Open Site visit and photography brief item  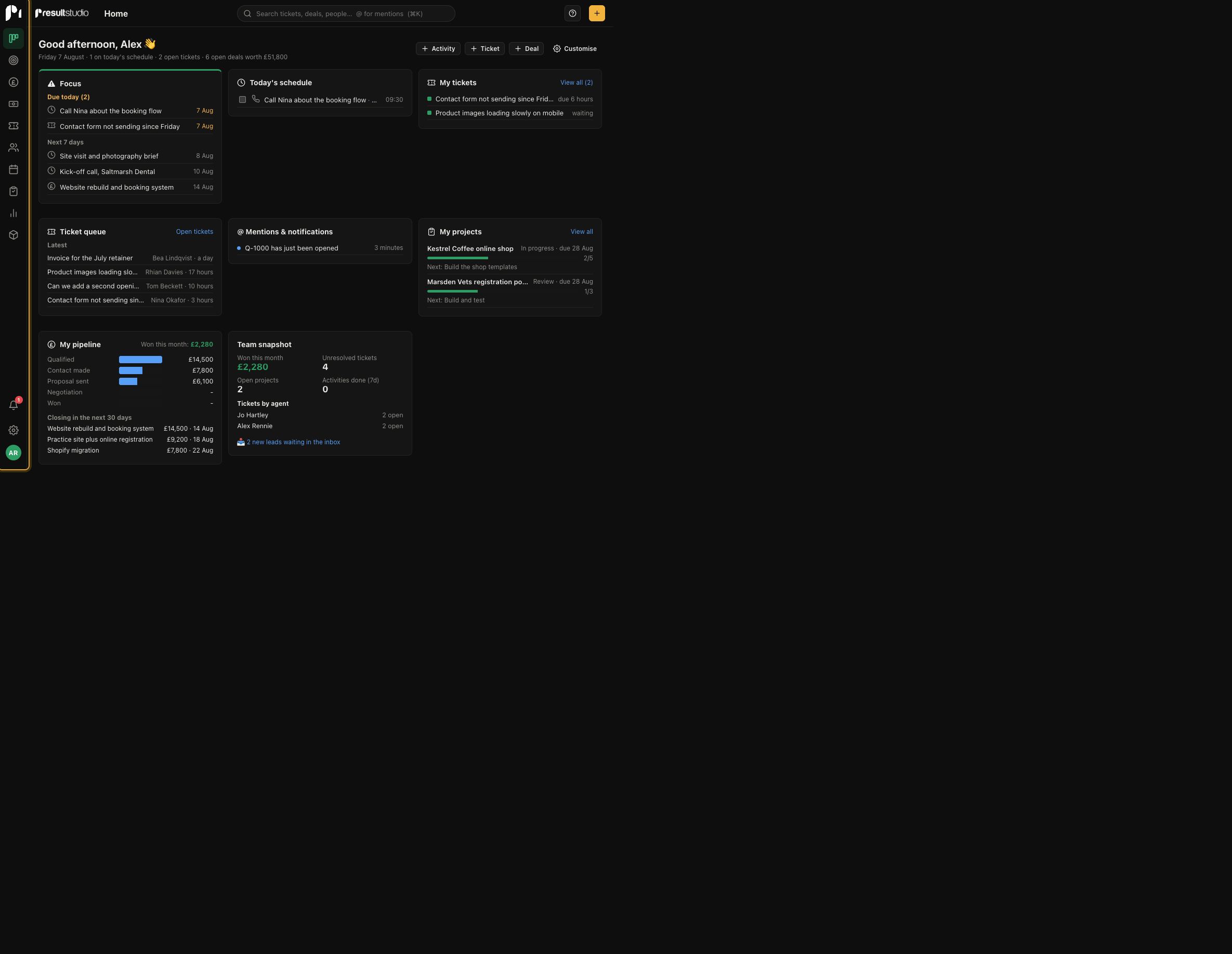[130, 156]
